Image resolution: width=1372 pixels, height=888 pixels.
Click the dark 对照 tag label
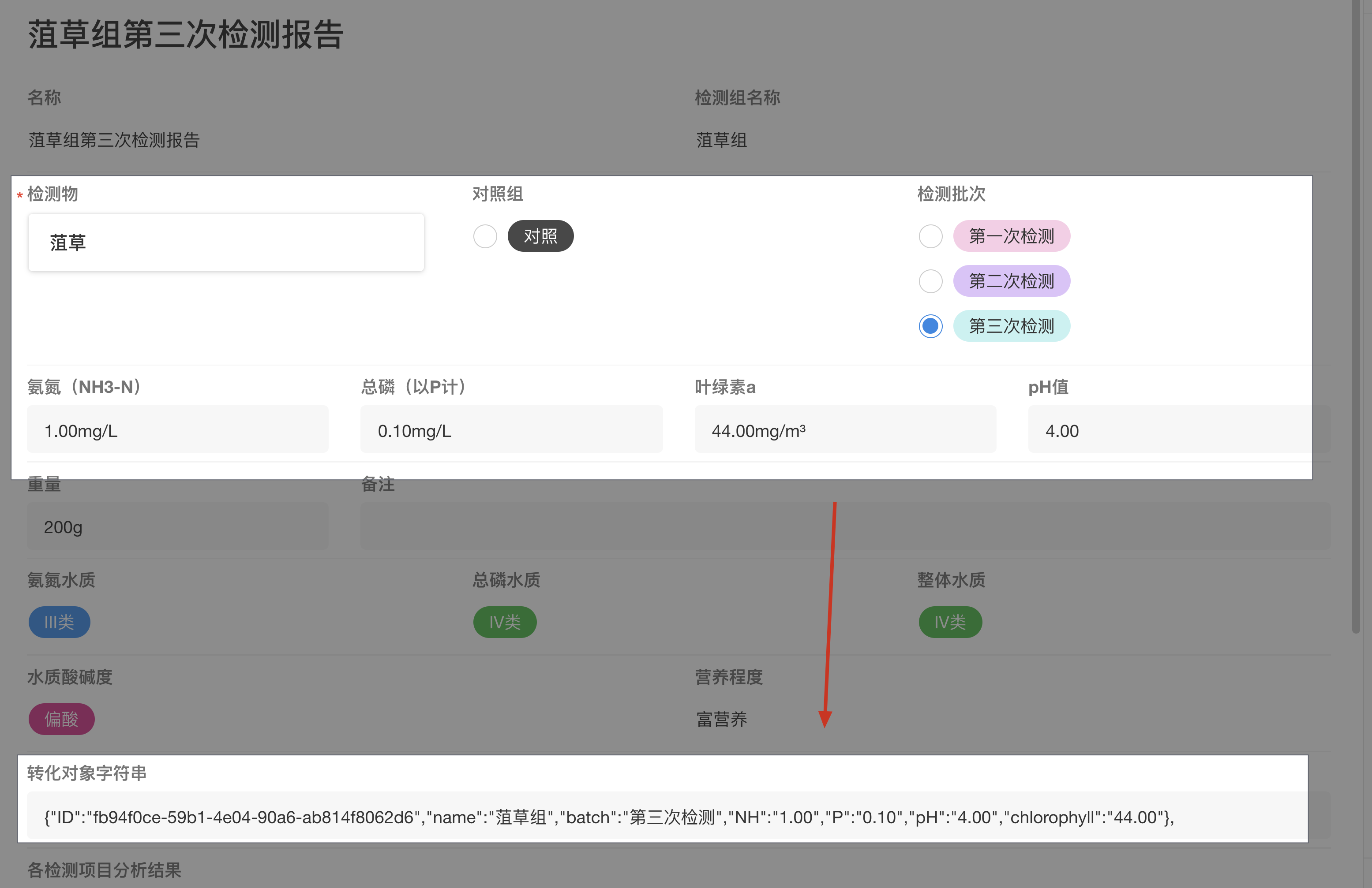coord(540,236)
